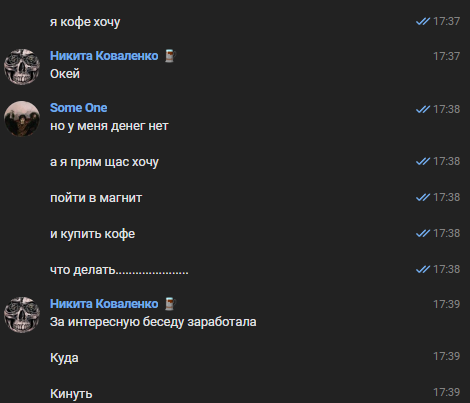
Task: Click Никита Коваленко name at 17:39 message
Action: (x=104, y=304)
